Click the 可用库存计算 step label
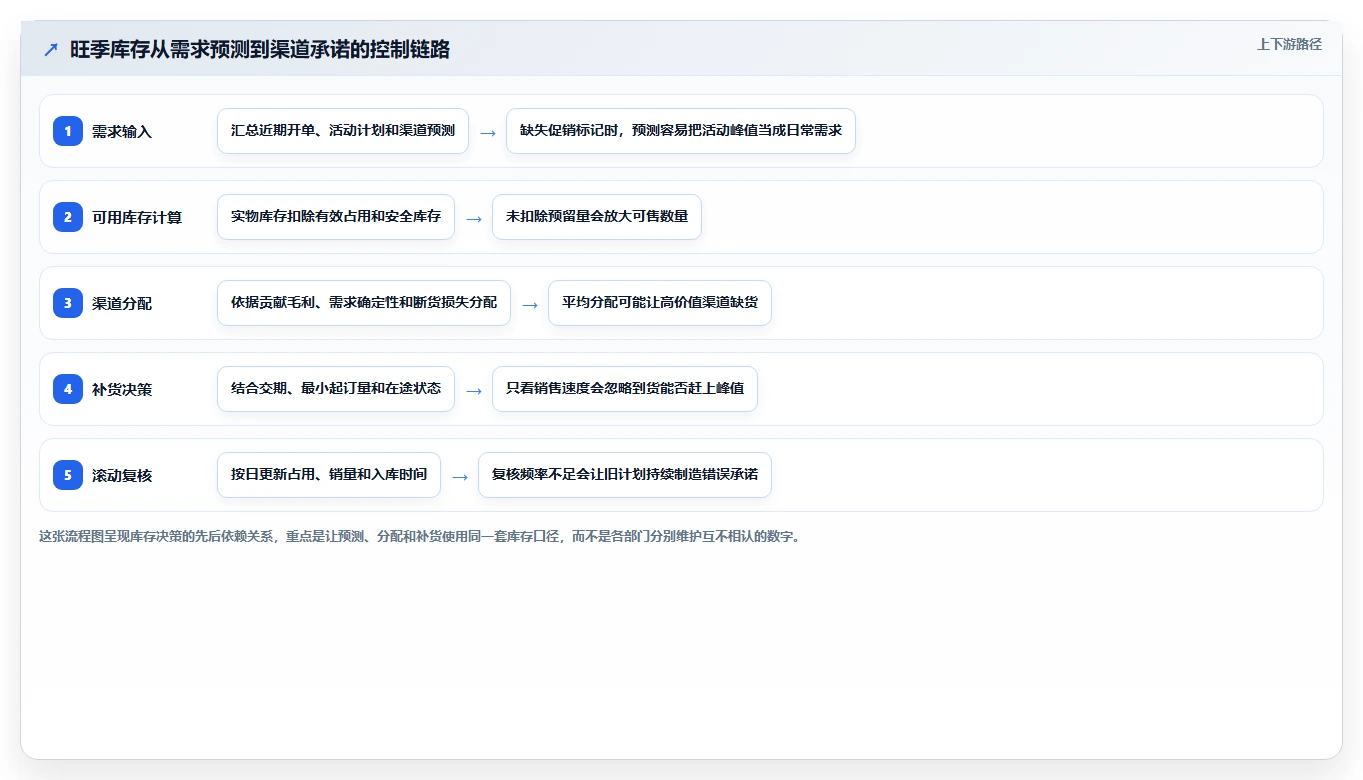1363x780 pixels. (x=137, y=217)
